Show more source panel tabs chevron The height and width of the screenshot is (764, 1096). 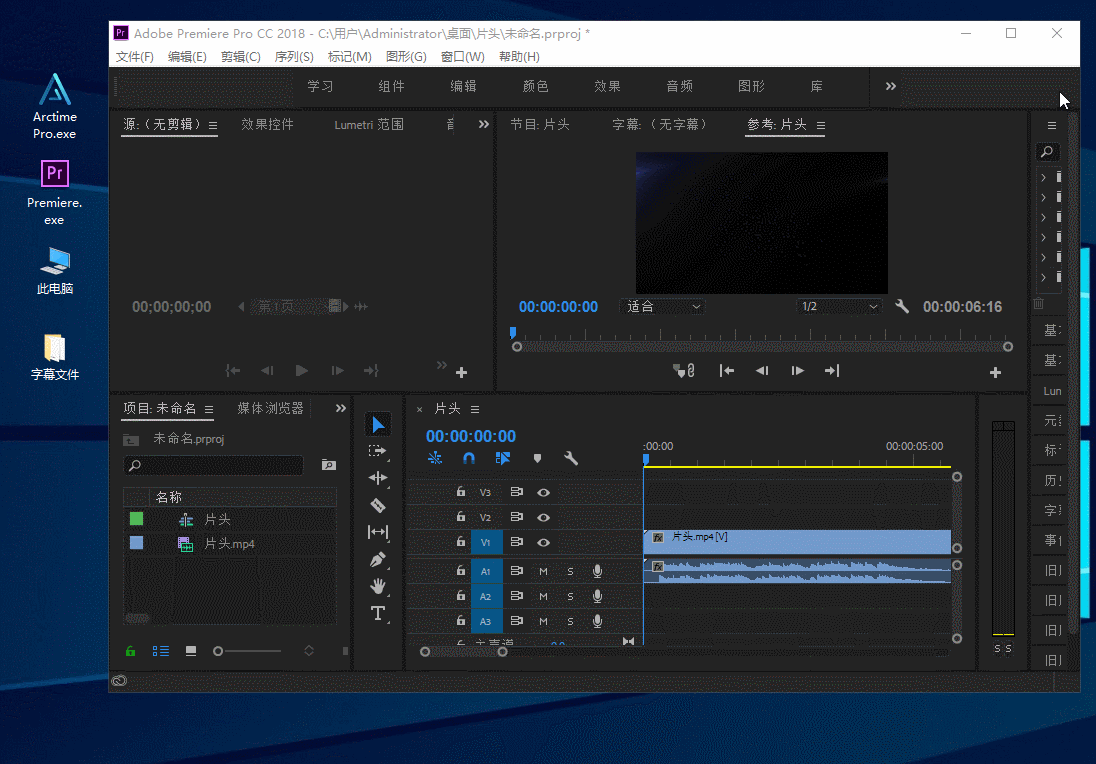[484, 124]
